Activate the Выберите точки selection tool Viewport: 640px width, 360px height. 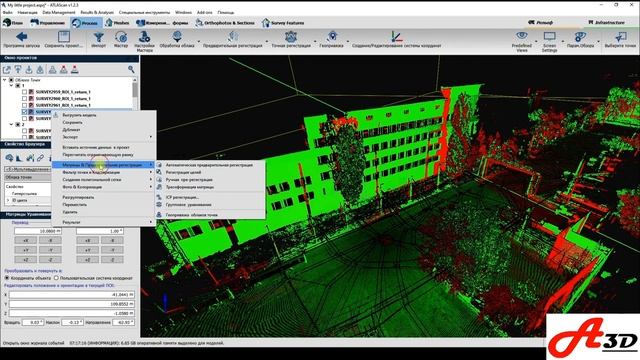[x=620, y=37]
